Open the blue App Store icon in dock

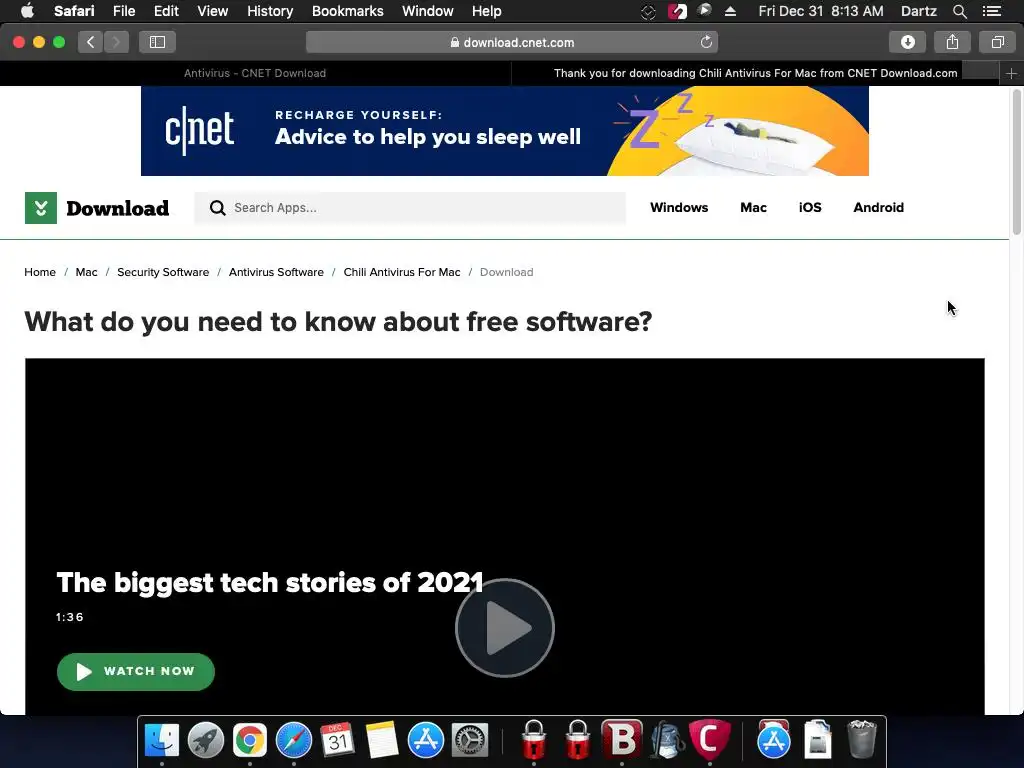pos(426,740)
